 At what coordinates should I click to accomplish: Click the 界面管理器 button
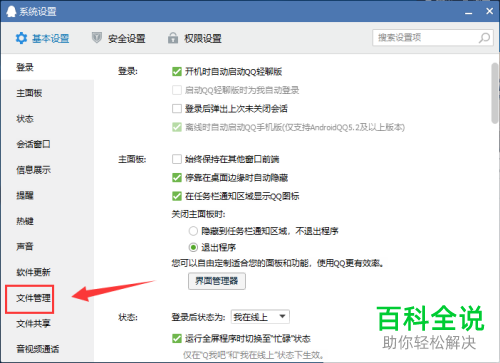click(217, 281)
